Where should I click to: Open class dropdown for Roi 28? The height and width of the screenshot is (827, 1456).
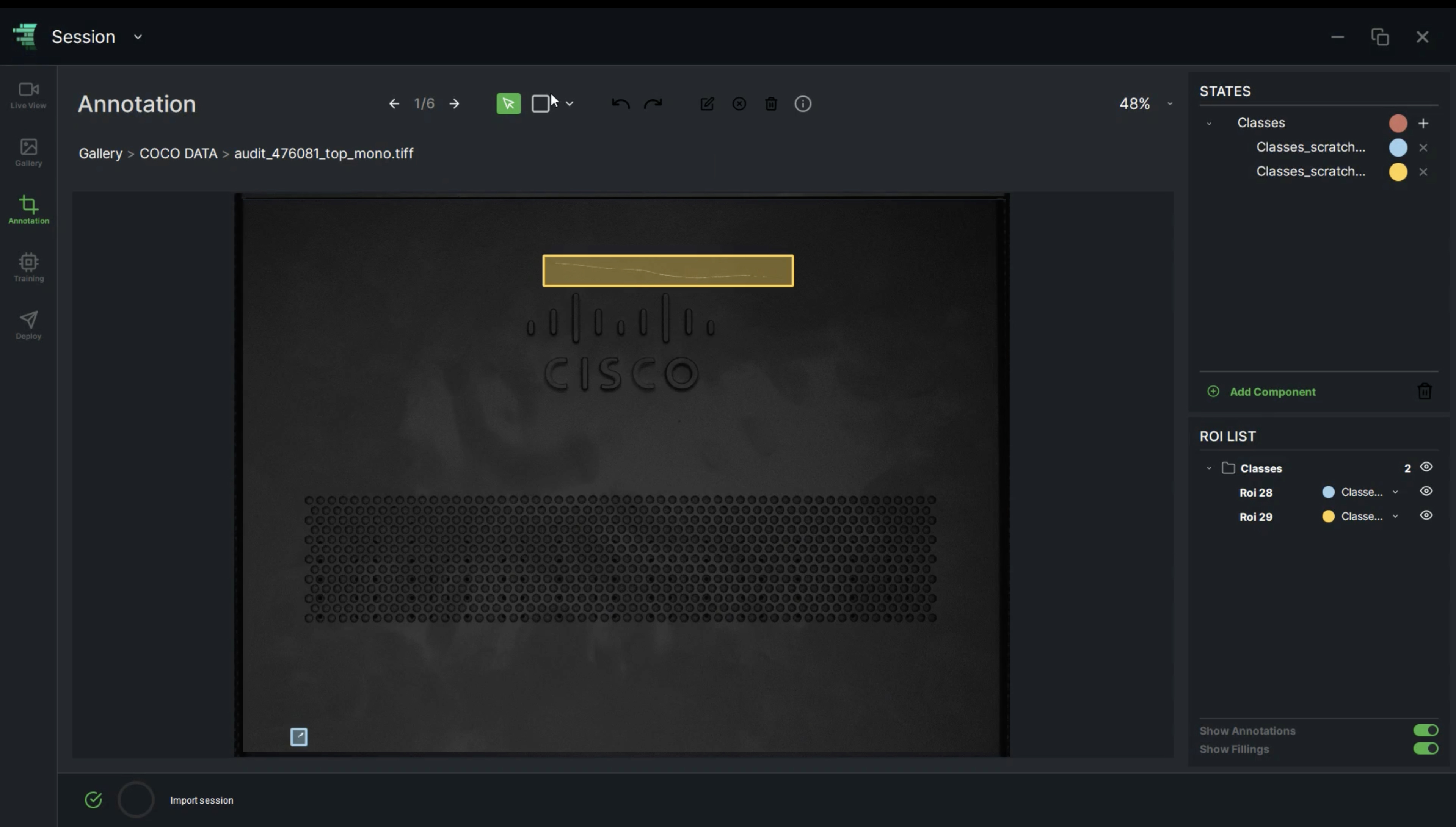[1395, 492]
